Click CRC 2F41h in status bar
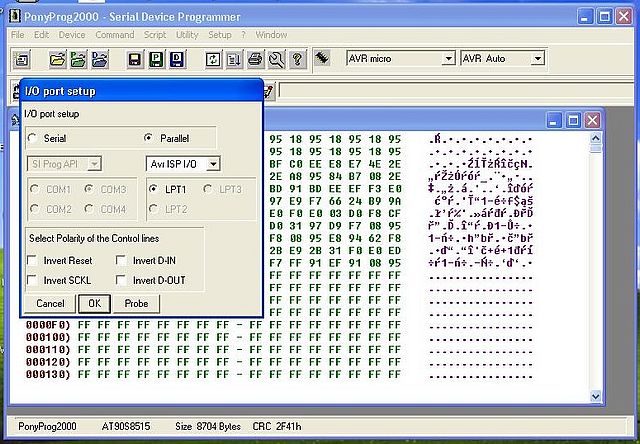This screenshot has width=640, height=444. [x=277, y=426]
